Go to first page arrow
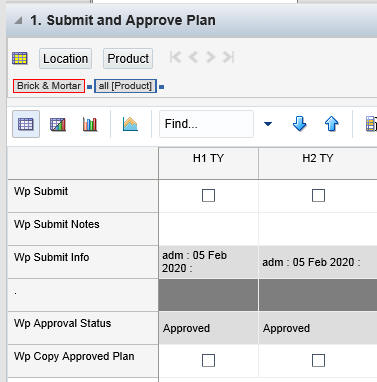Viewport: 377px width, 382px height. [175, 57]
